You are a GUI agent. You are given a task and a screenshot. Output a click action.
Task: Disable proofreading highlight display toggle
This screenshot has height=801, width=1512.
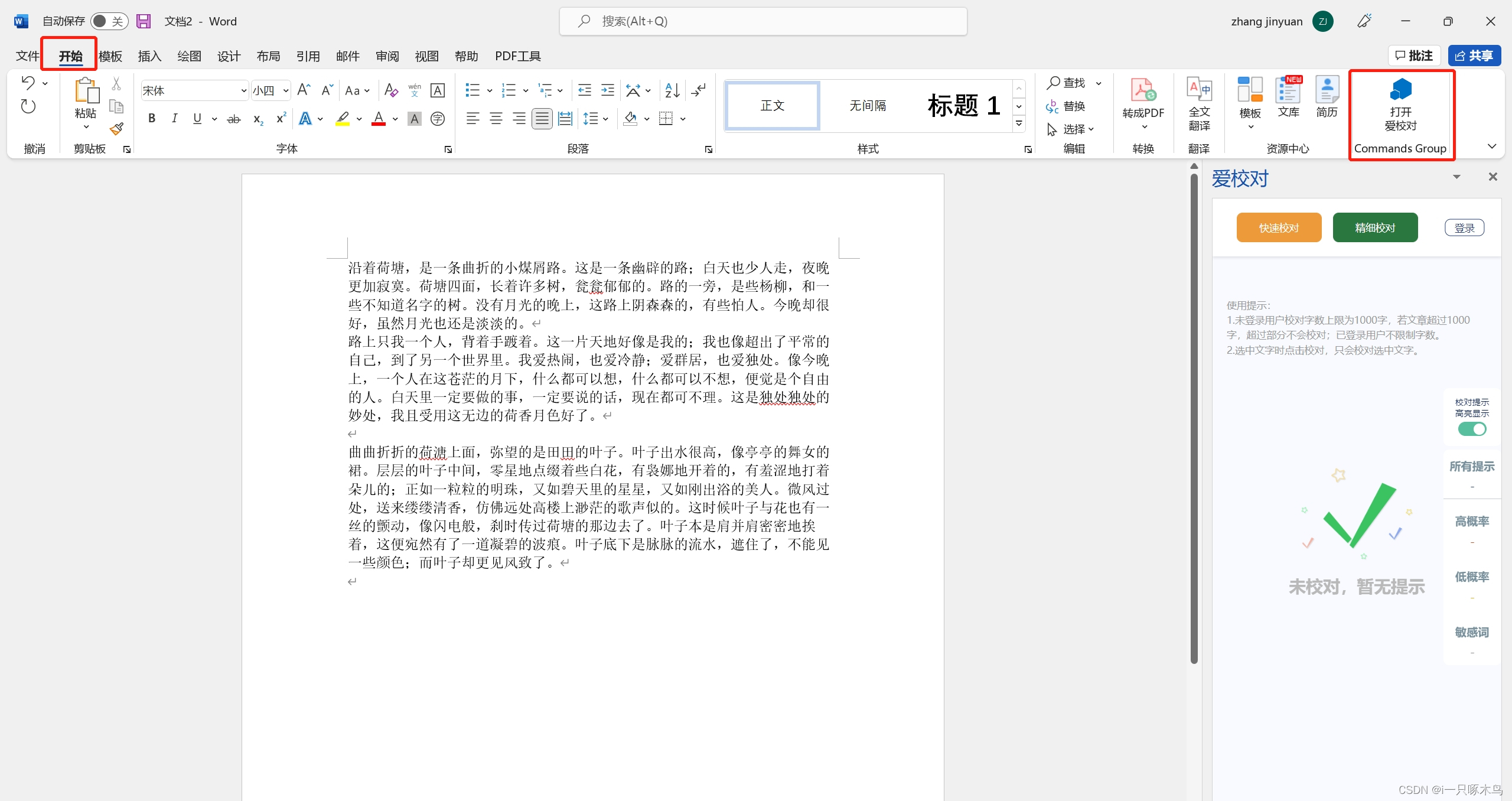point(1472,429)
